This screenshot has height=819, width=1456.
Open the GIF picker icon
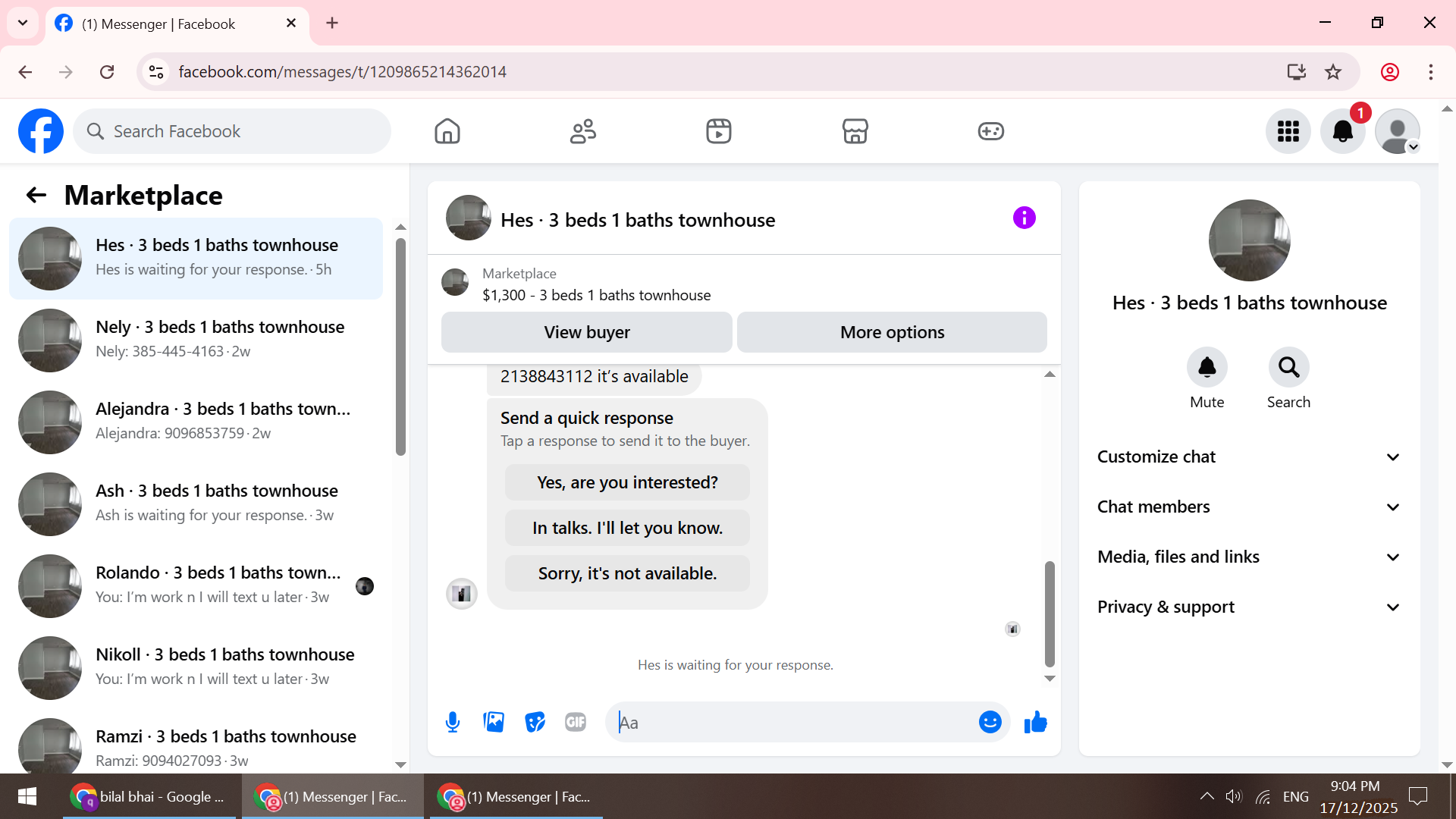click(x=576, y=722)
